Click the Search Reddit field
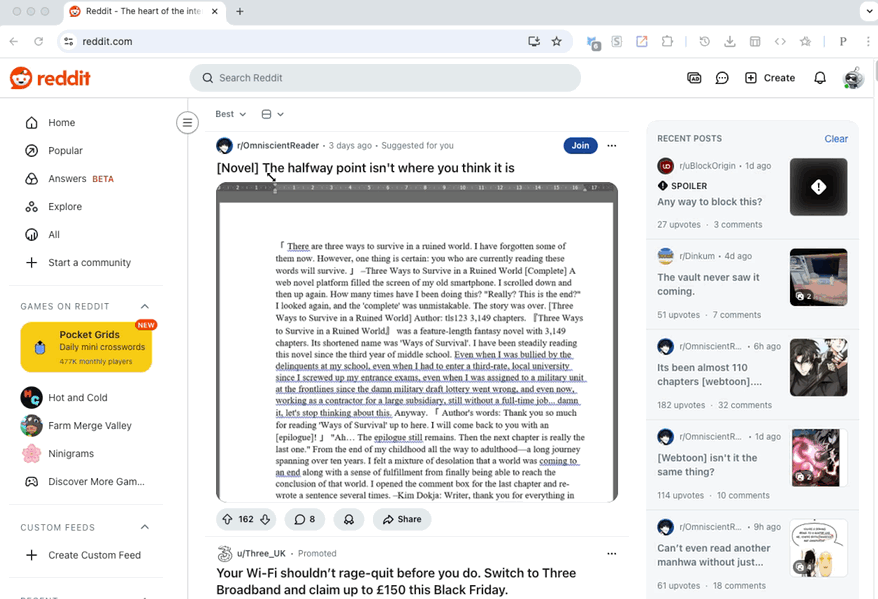This screenshot has width=878, height=599. coord(385,78)
